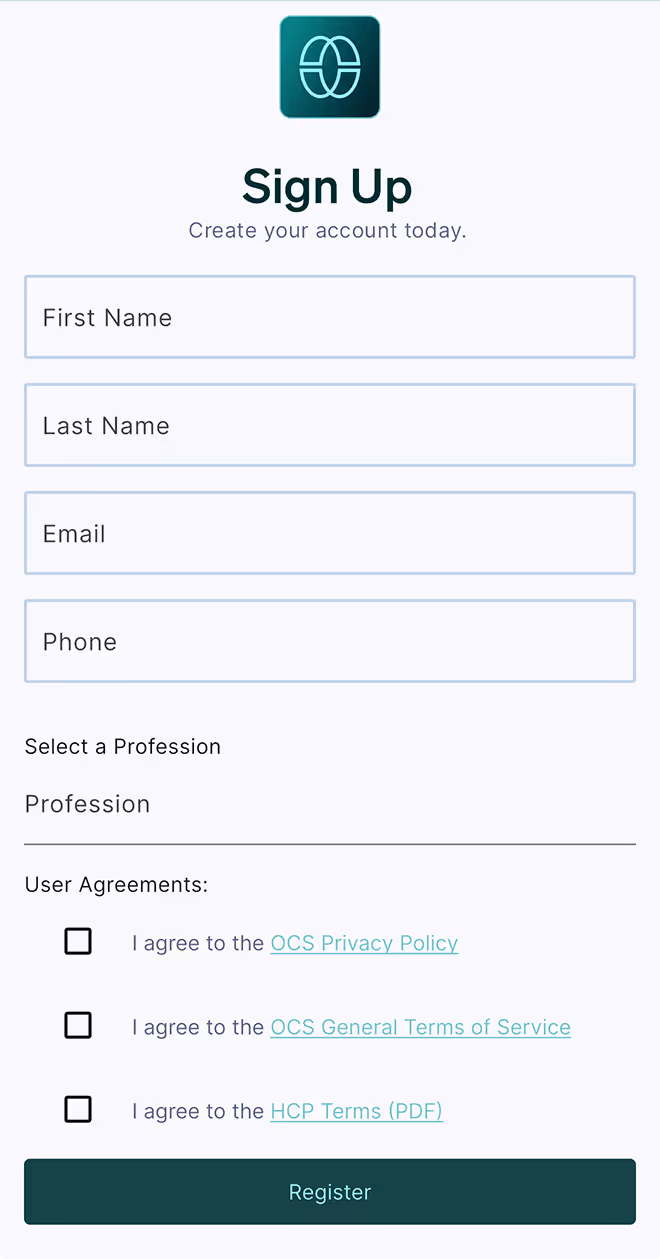Click inside the Last Name field
Image resolution: width=660 pixels, height=1259 pixels.
330,425
